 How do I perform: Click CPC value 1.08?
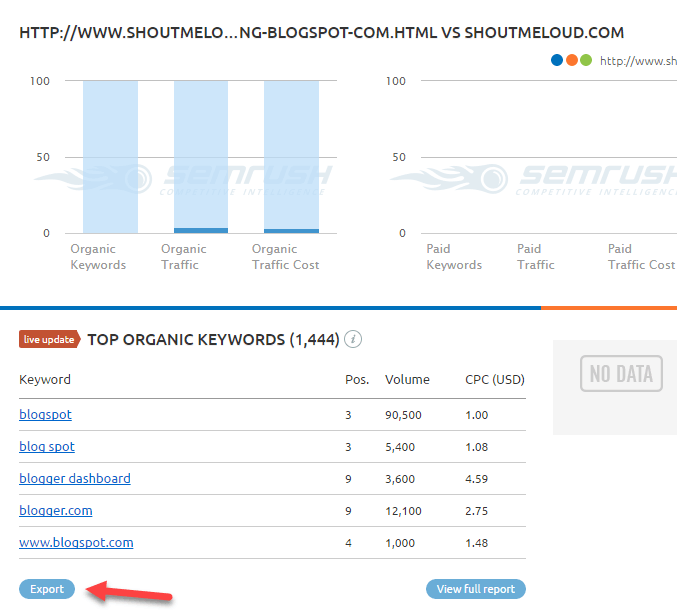point(477,447)
